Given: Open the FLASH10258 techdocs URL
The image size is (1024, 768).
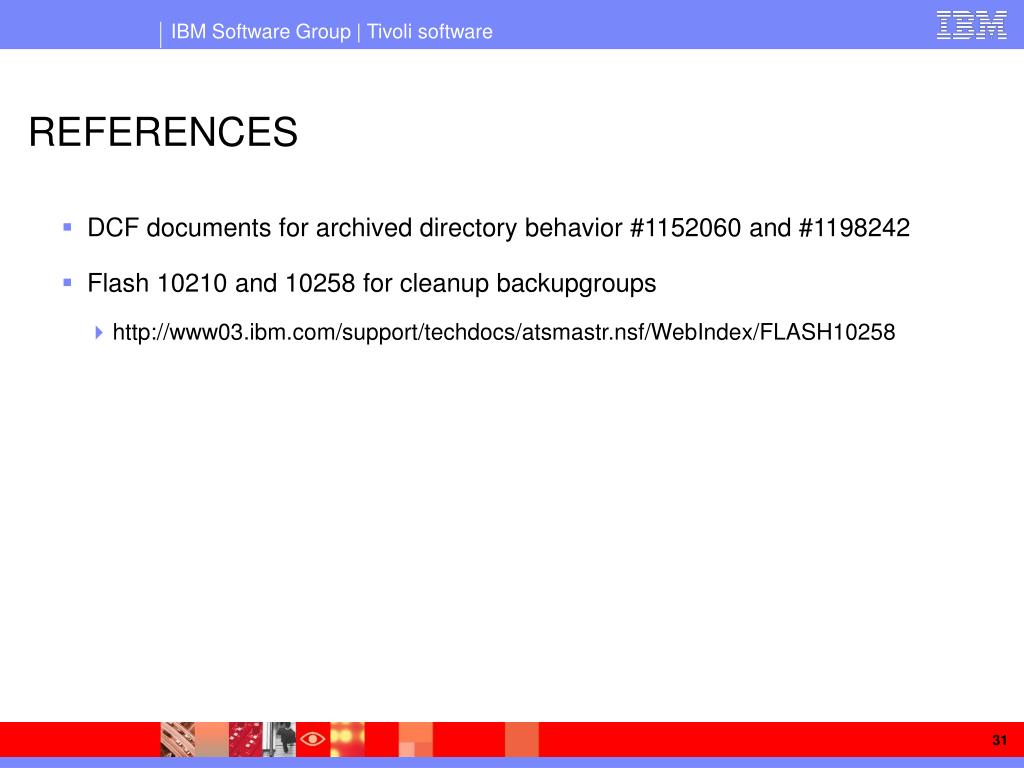Looking at the screenshot, I should click(504, 332).
